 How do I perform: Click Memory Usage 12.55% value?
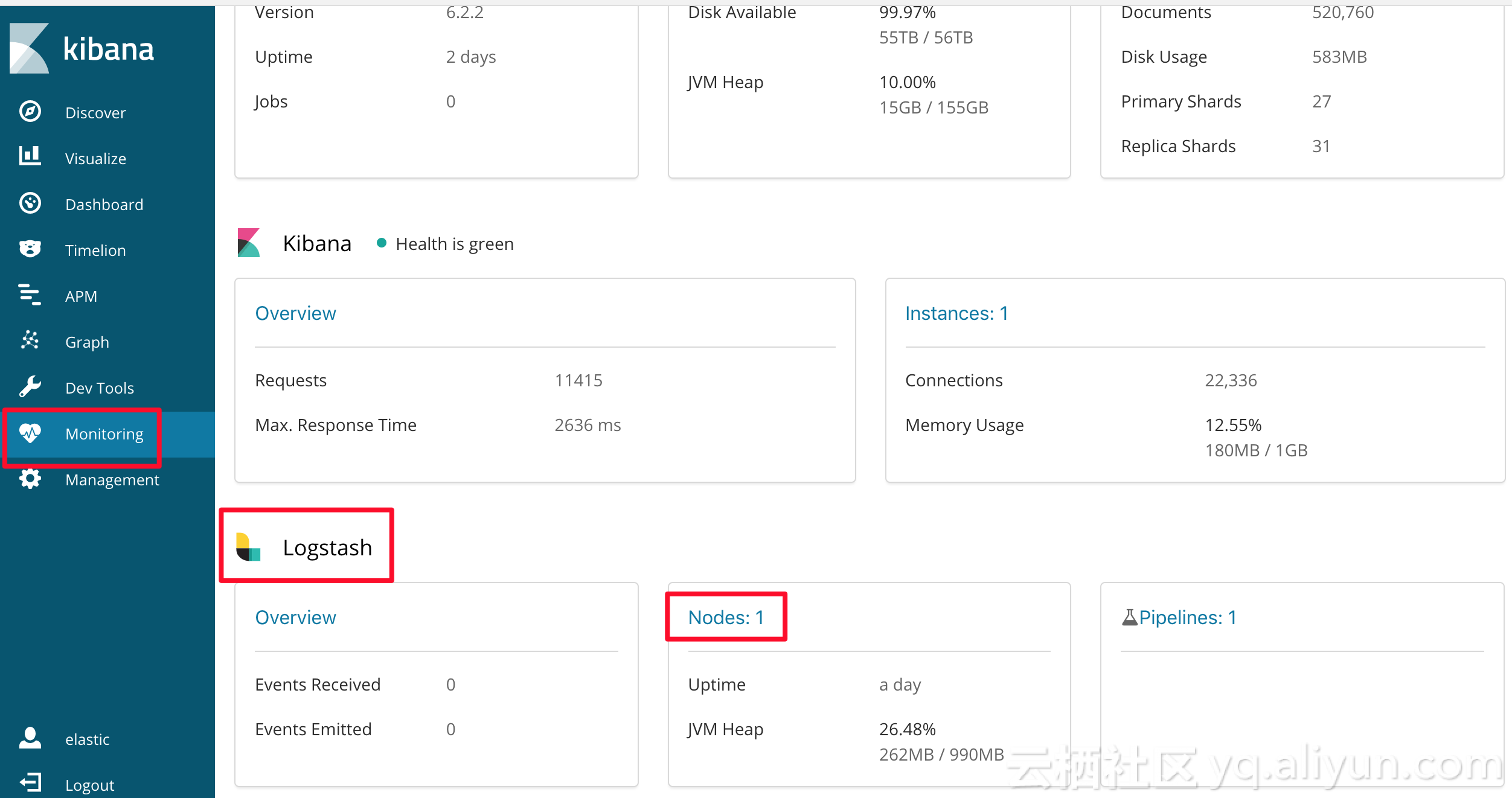click(1233, 425)
